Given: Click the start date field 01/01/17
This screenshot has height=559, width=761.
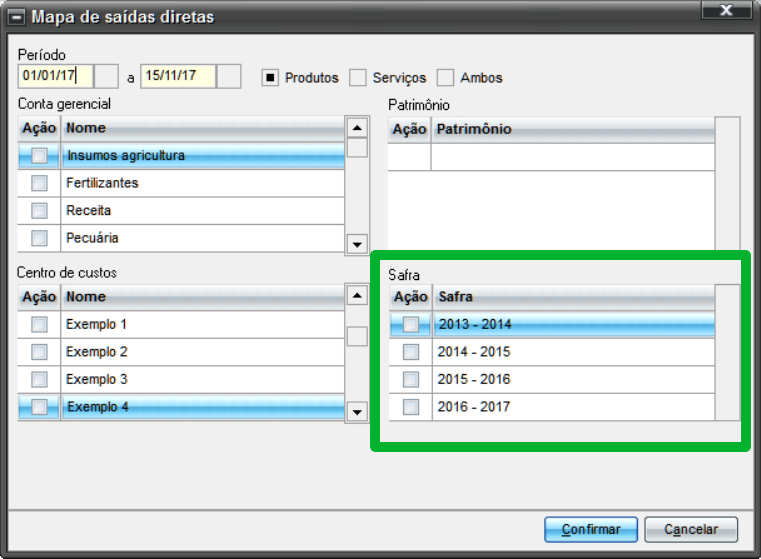Looking at the screenshot, I should coord(56,76).
